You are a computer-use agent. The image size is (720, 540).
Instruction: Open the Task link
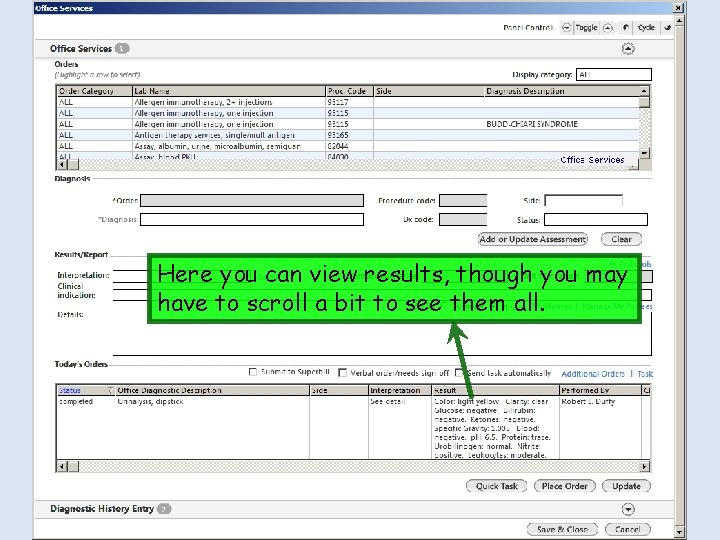645,374
